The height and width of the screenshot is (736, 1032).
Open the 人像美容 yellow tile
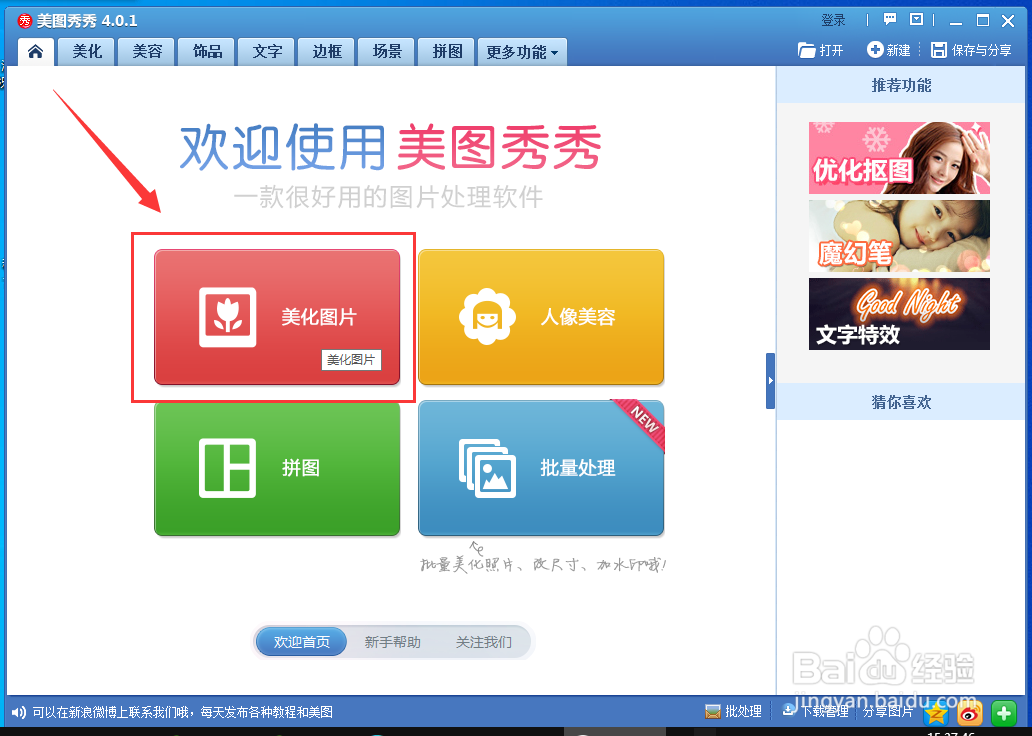point(541,317)
